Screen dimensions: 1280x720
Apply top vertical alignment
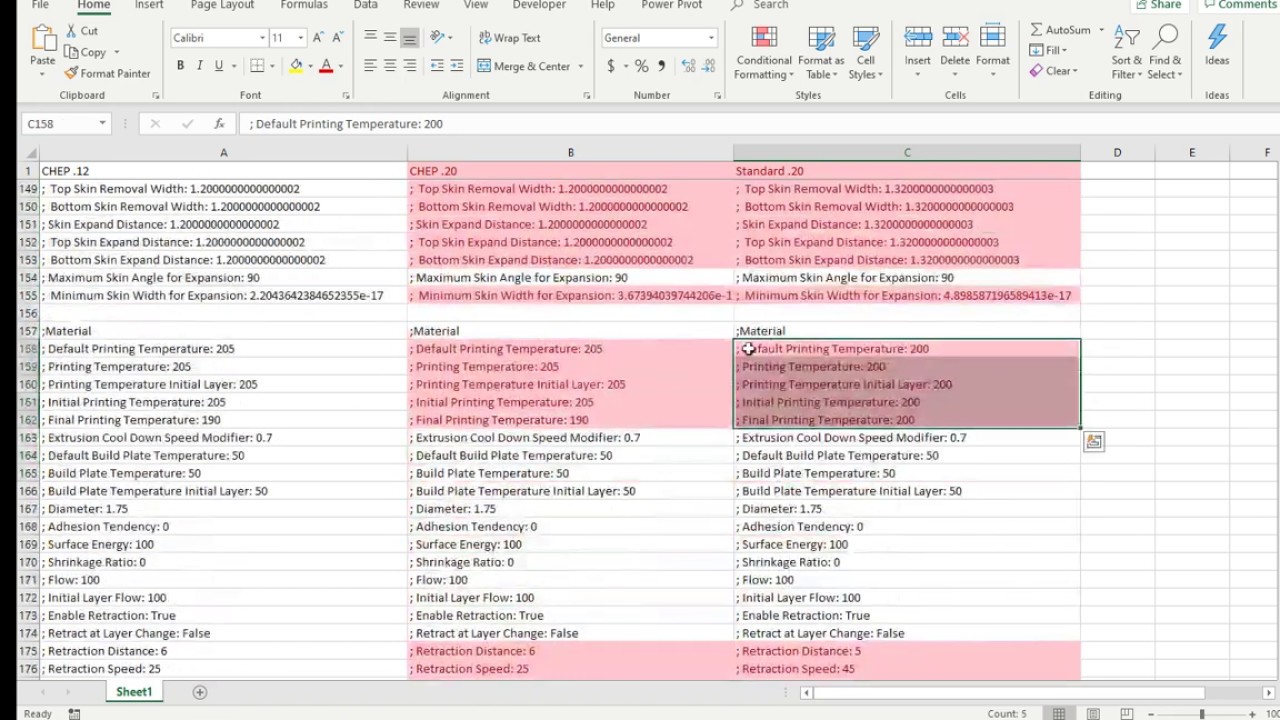[x=370, y=37]
